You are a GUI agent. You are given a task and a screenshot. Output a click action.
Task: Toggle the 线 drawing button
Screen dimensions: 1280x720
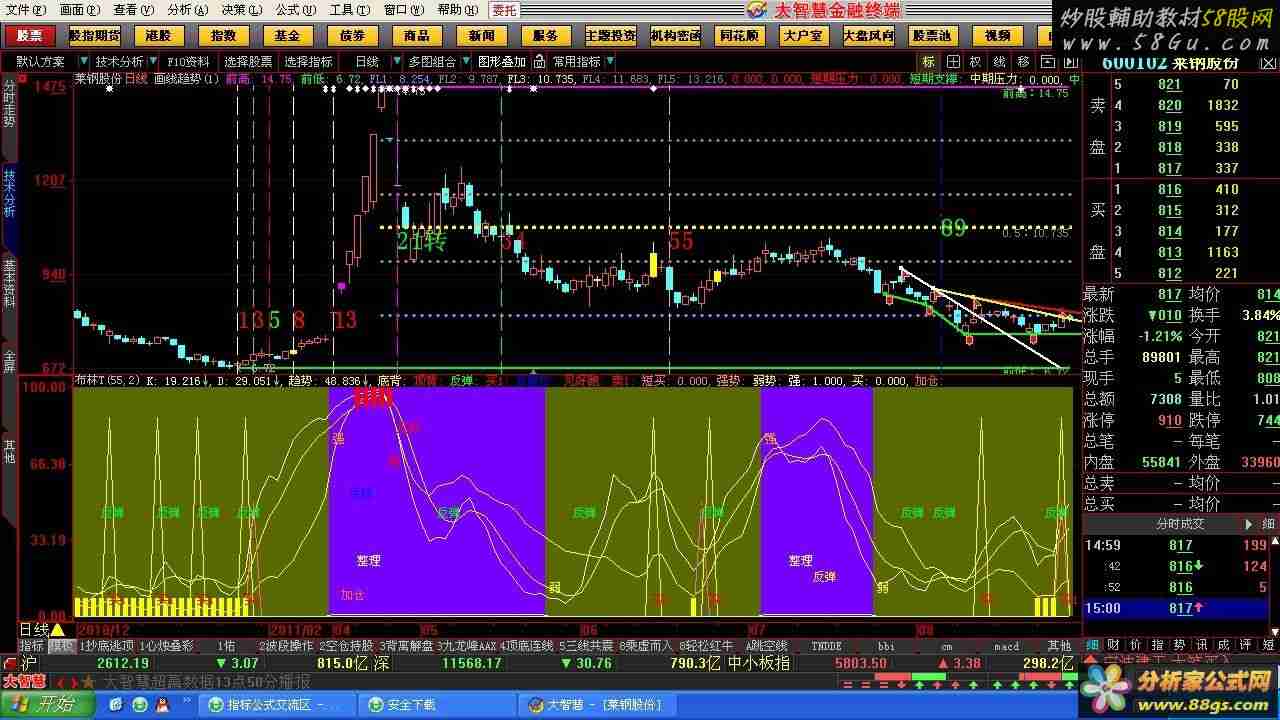(x=1000, y=61)
